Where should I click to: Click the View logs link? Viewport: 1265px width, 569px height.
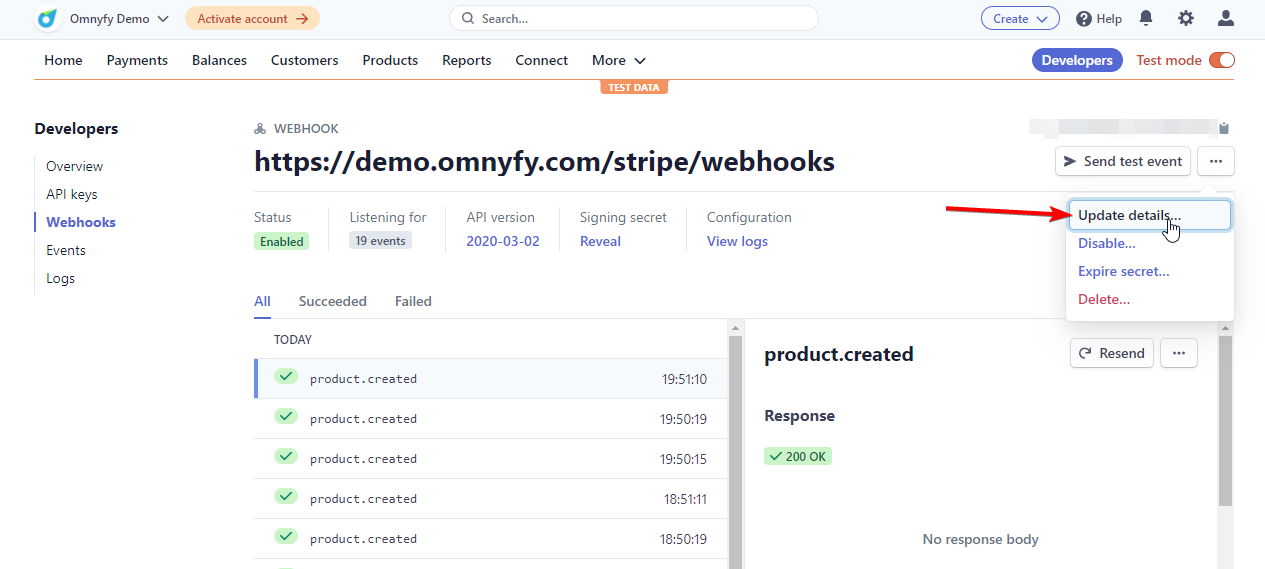(737, 241)
